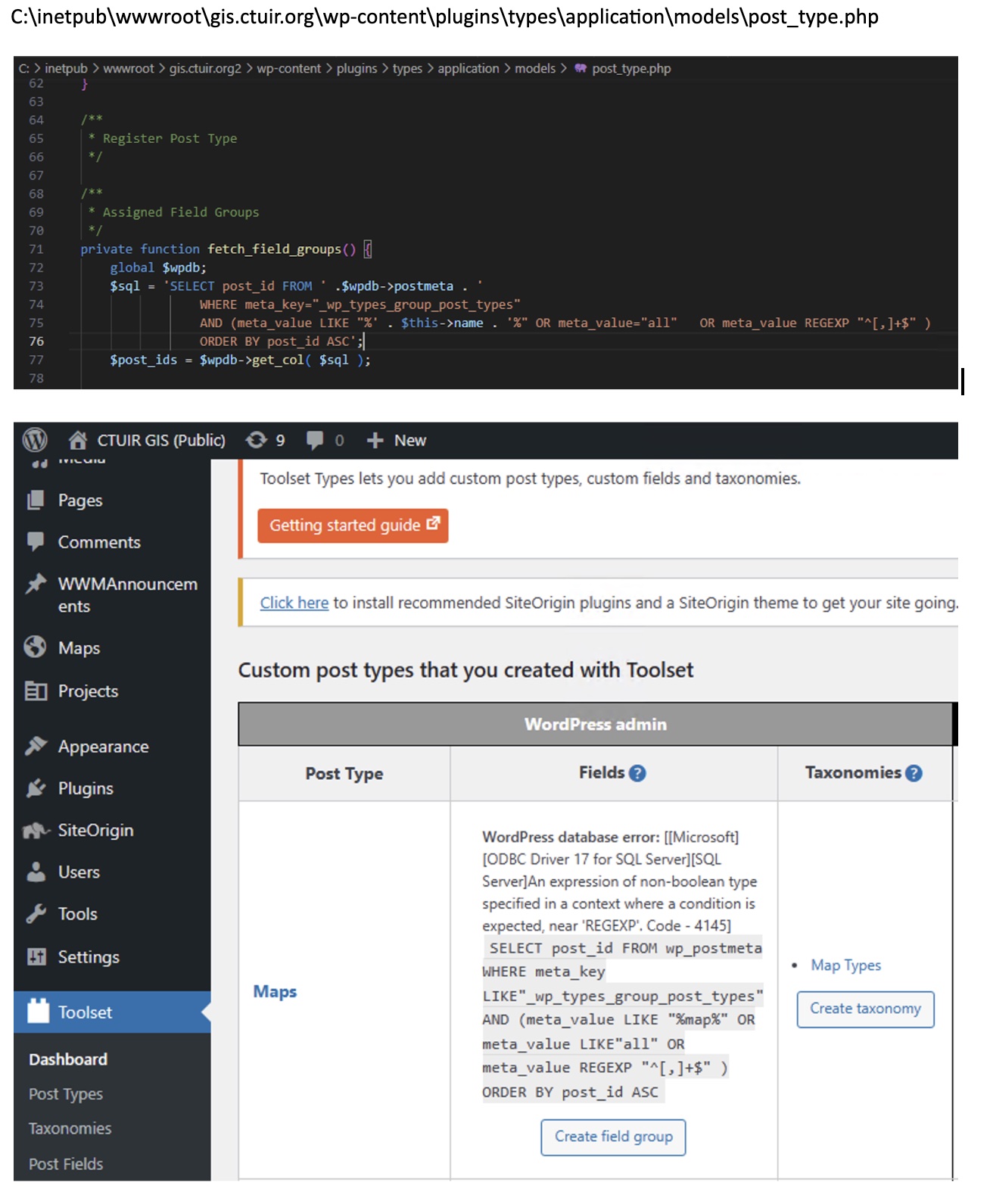The image size is (990, 1204).
Task: Click the Projects sidebar icon
Action: [36, 691]
